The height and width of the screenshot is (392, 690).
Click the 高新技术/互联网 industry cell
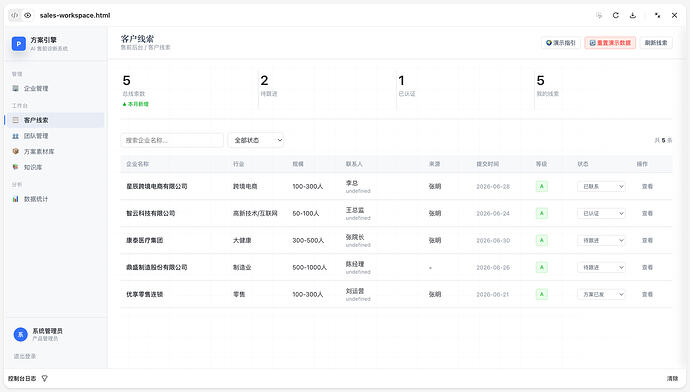click(255, 213)
